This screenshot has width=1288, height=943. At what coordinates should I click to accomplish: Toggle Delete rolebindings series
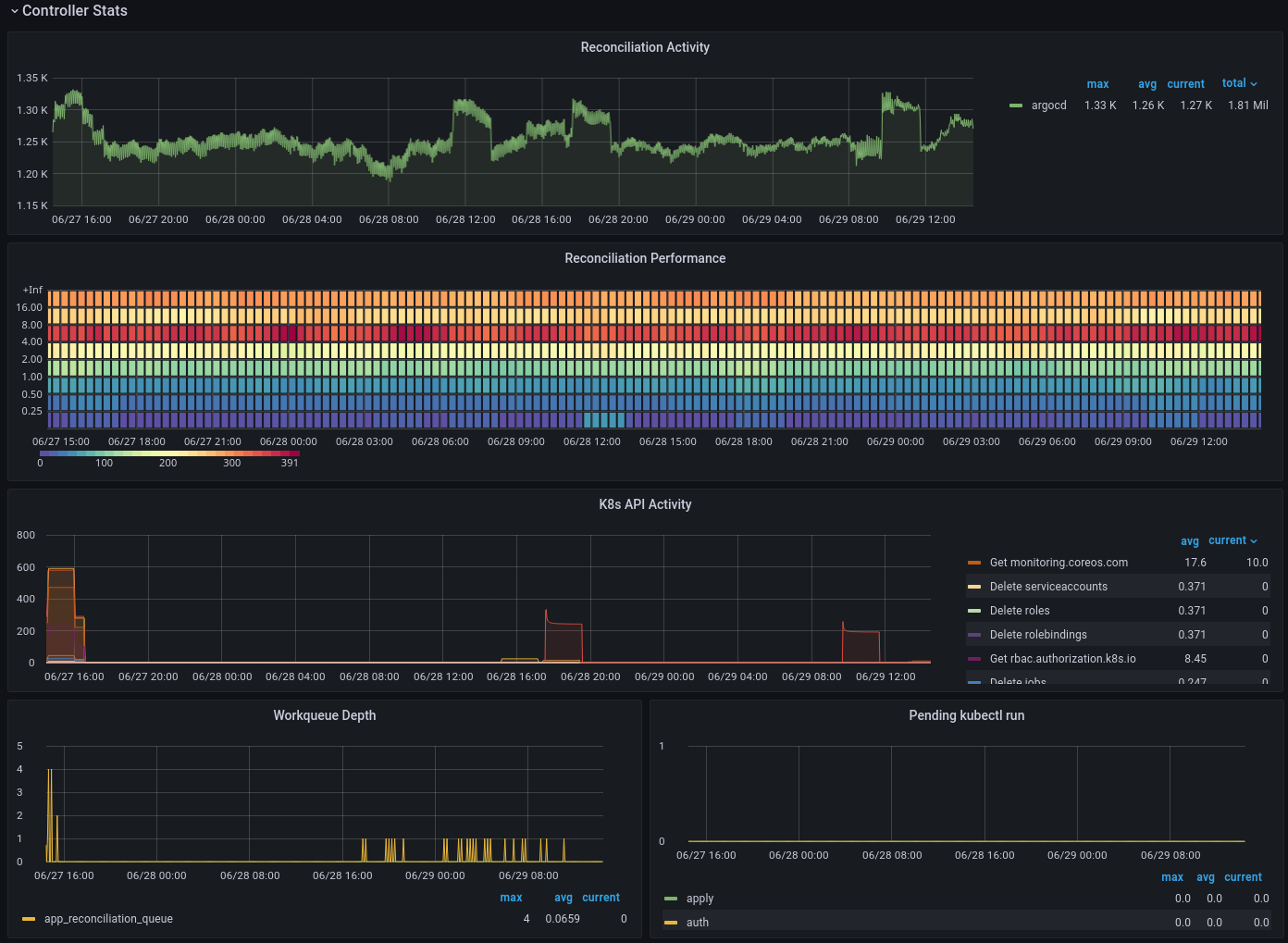[1038, 635]
